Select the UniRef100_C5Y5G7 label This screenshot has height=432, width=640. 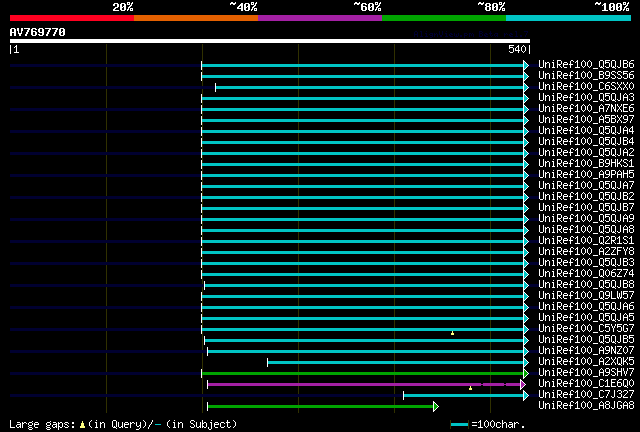(x=586, y=329)
